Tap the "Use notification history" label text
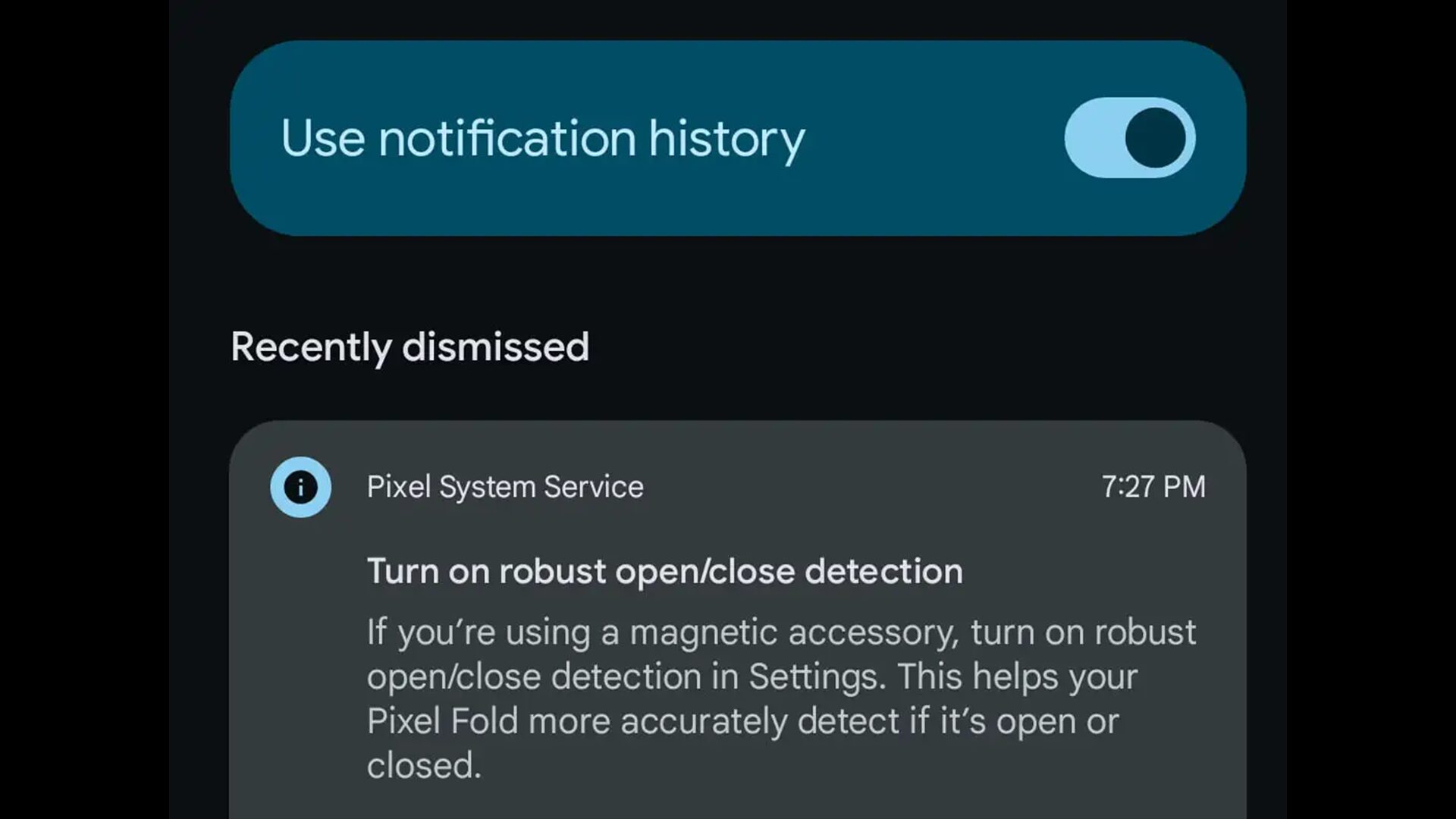 (x=541, y=139)
